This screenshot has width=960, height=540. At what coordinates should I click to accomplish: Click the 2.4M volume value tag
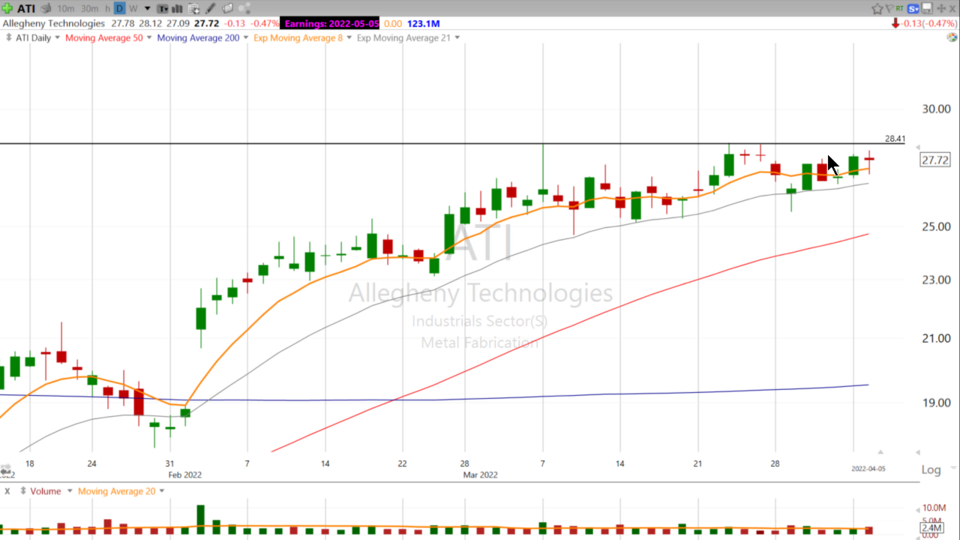931,528
